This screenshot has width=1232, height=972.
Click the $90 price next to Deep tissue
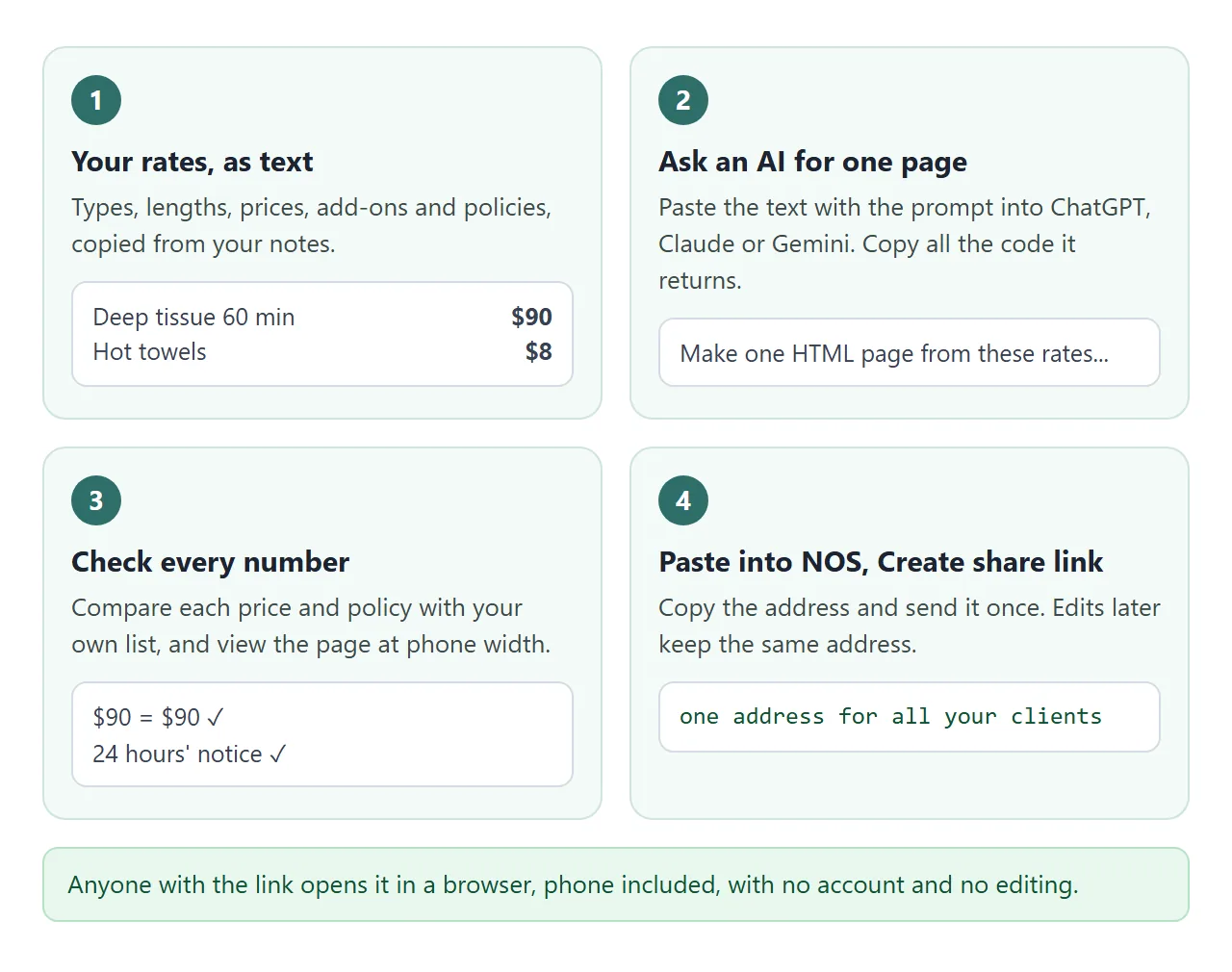pos(531,317)
